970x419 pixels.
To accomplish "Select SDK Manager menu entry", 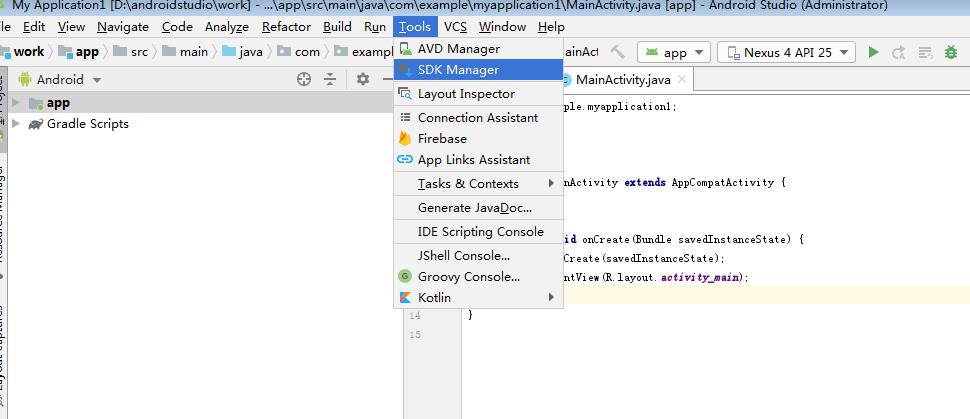I will coord(478,70).
